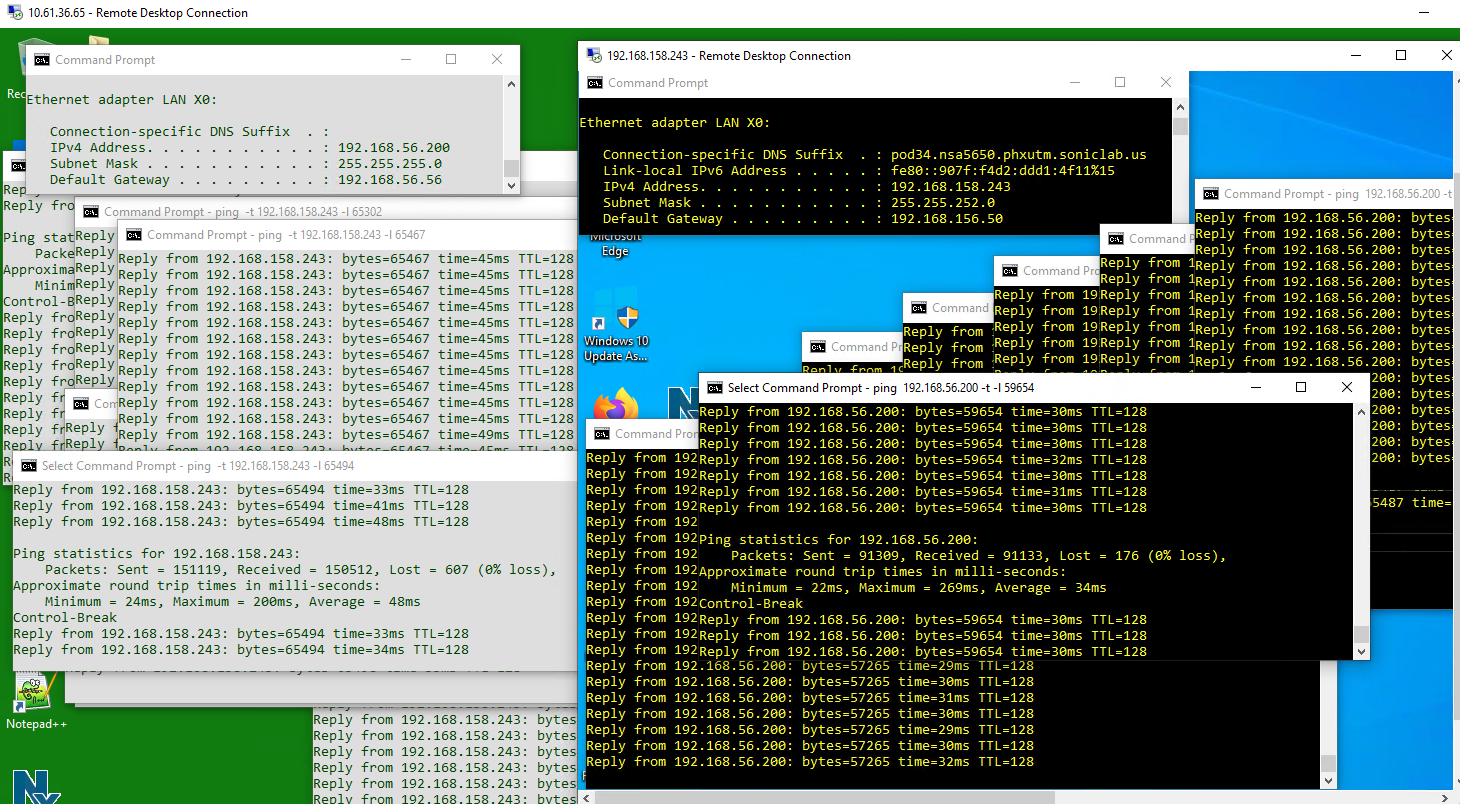Click the cmd icon of the ping -l 59654 window

(x=714, y=387)
